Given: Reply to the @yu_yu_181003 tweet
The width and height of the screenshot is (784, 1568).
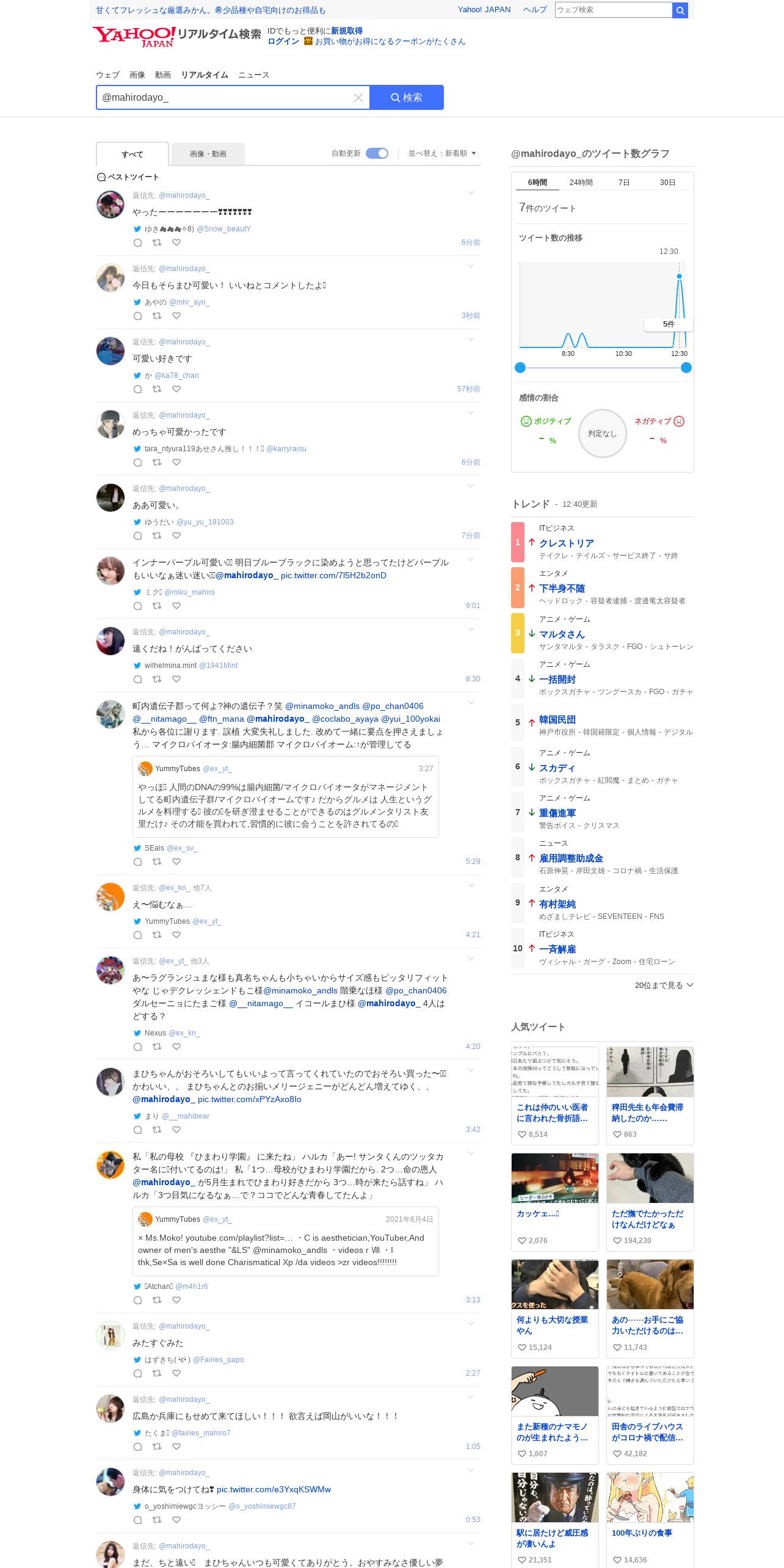Looking at the screenshot, I should tap(138, 535).
